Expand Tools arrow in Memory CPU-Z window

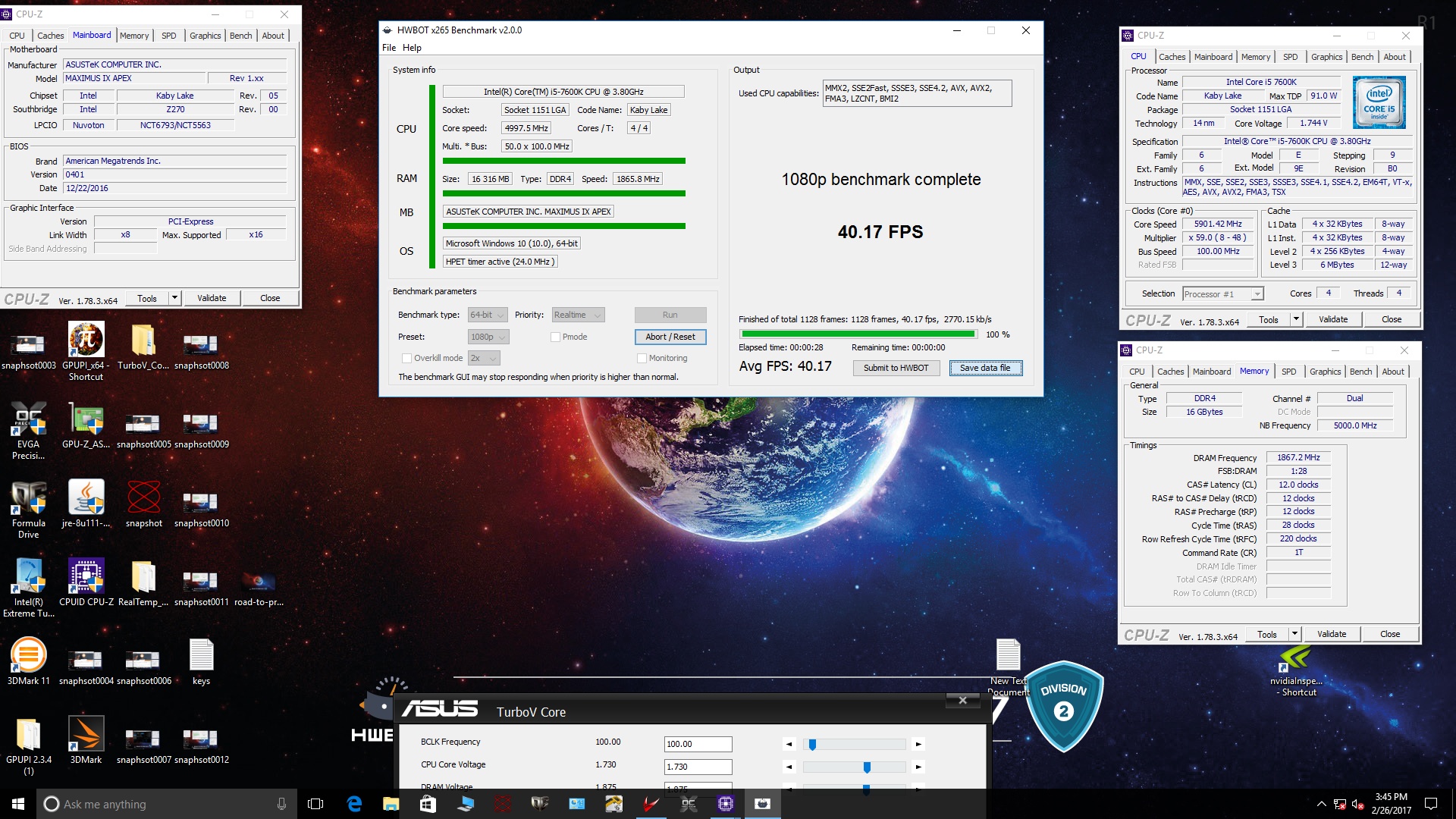pyautogui.click(x=1294, y=634)
